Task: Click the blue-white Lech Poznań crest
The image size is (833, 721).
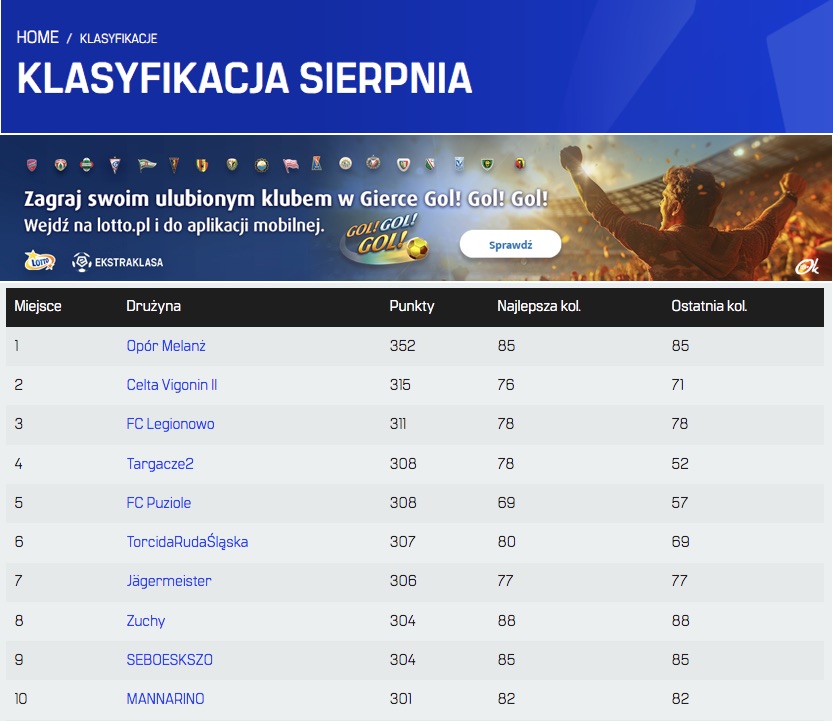Action: coord(459,164)
